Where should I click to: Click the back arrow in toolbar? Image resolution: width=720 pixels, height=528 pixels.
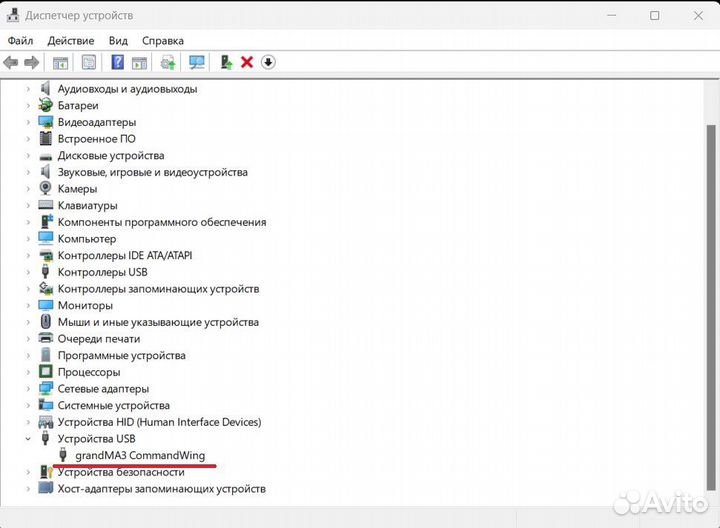pos(11,62)
